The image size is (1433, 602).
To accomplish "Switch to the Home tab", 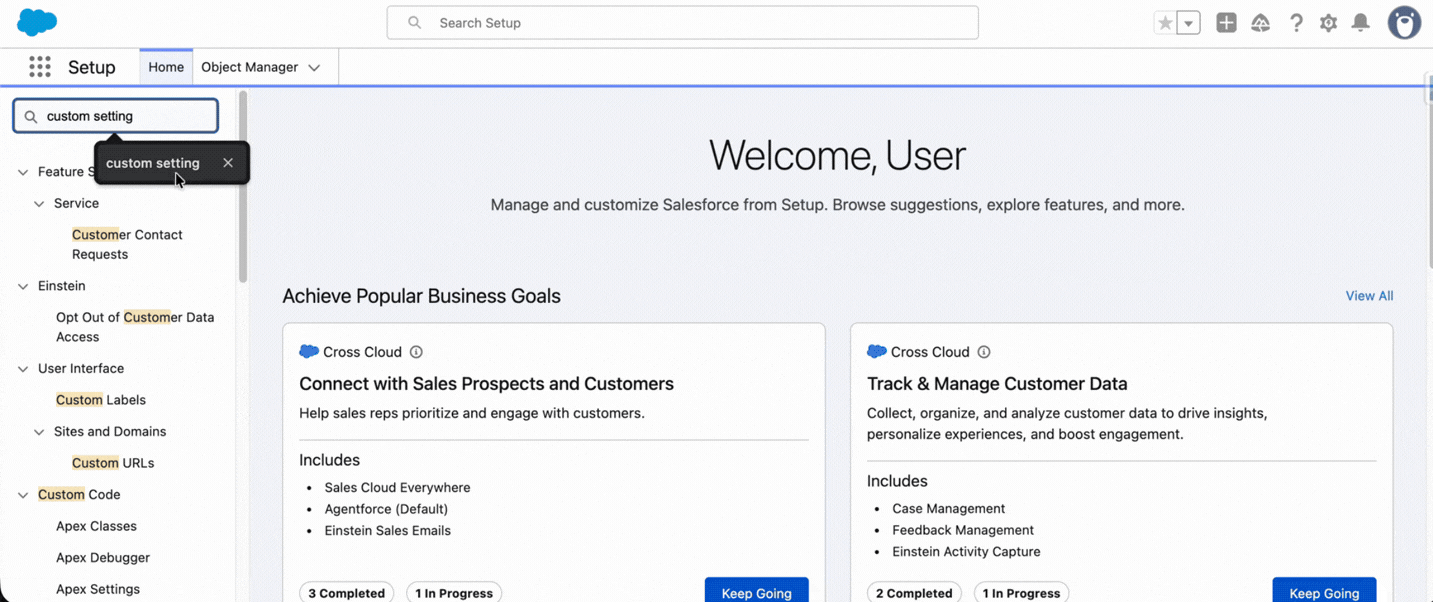I will point(166,67).
